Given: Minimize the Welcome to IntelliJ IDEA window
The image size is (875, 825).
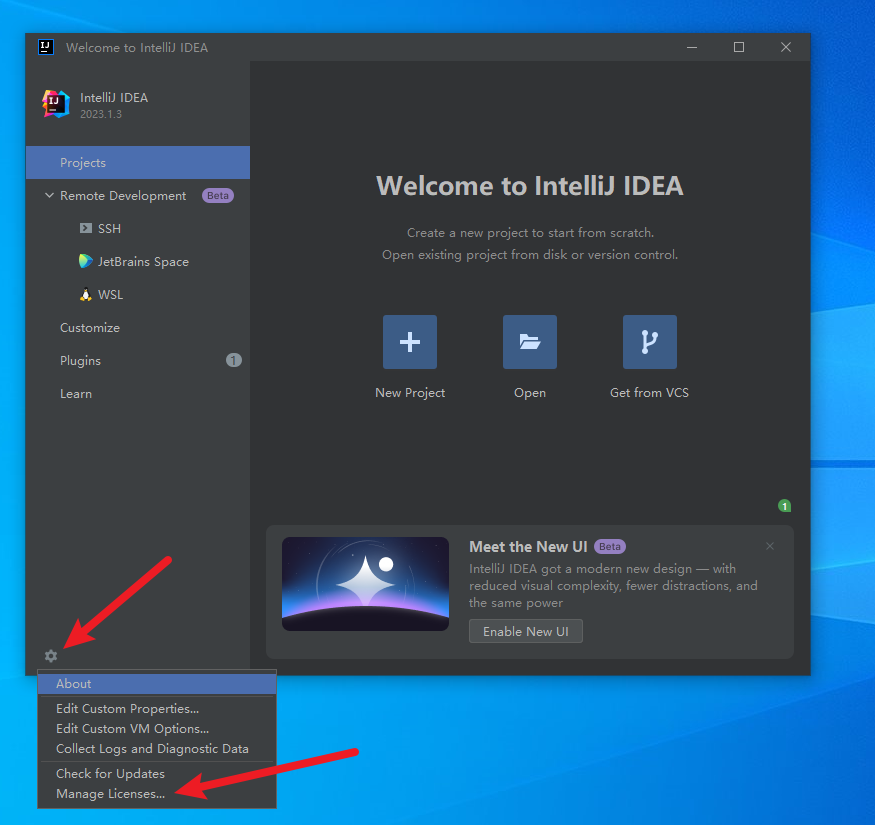Looking at the screenshot, I should click(692, 47).
